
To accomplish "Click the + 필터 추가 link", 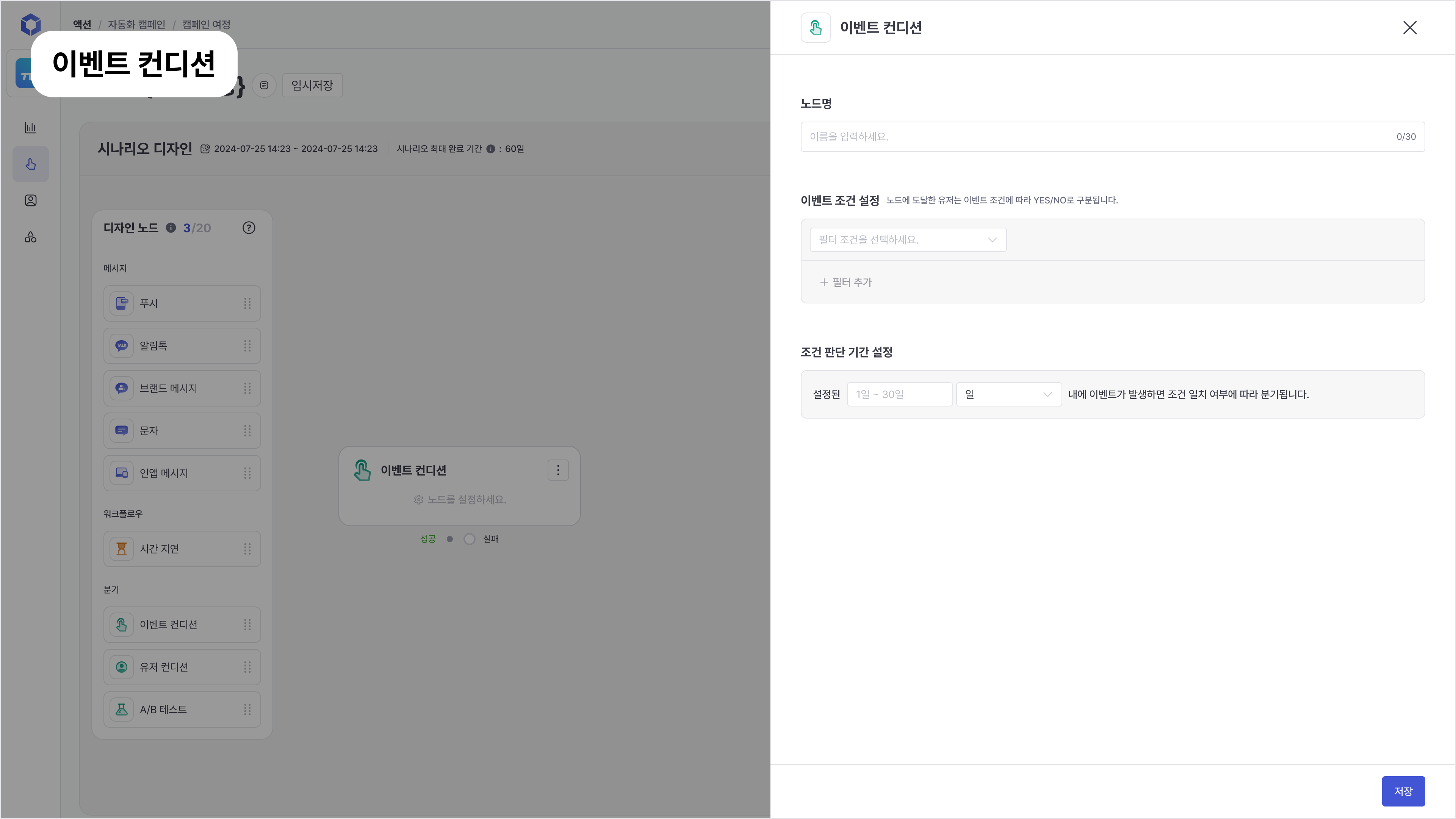I will pyautogui.click(x=846, y=282).
